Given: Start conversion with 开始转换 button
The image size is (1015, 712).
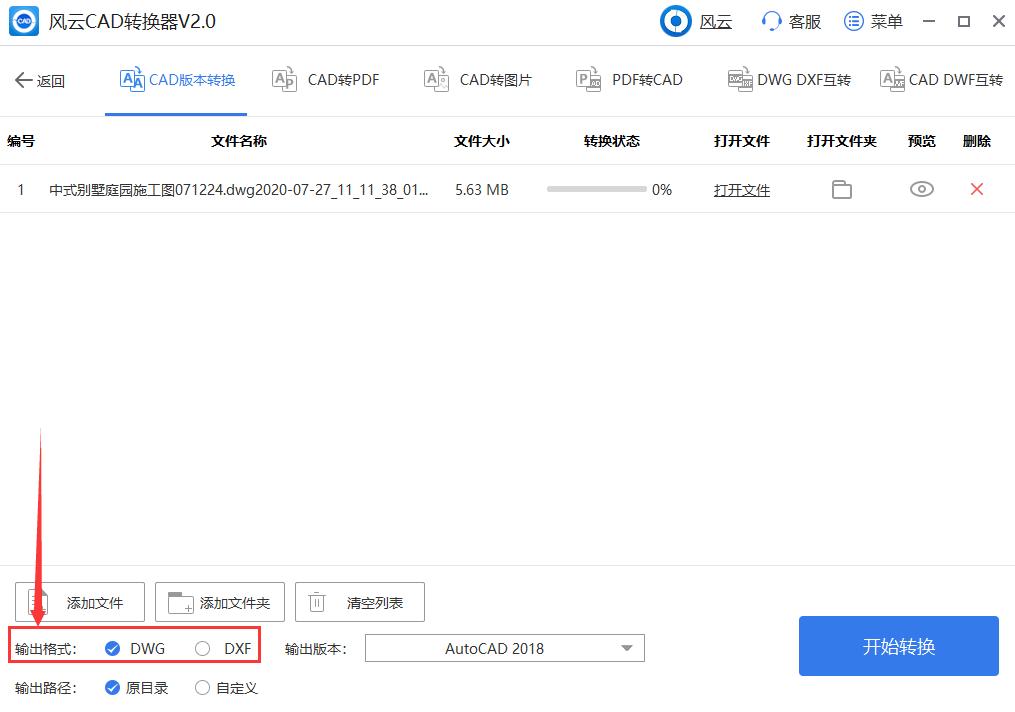Looking at the screenshot, I should point(898,646).
